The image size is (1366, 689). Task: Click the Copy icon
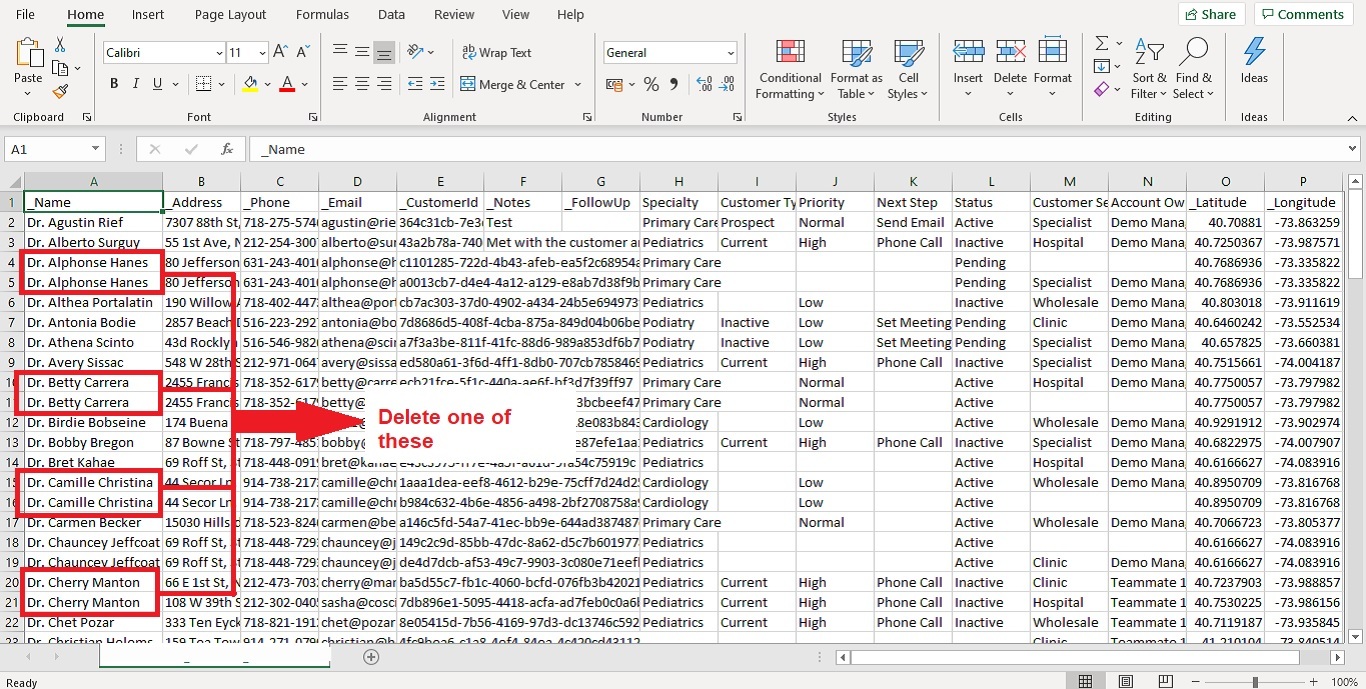pyautogui.click(x=60, y=68)
